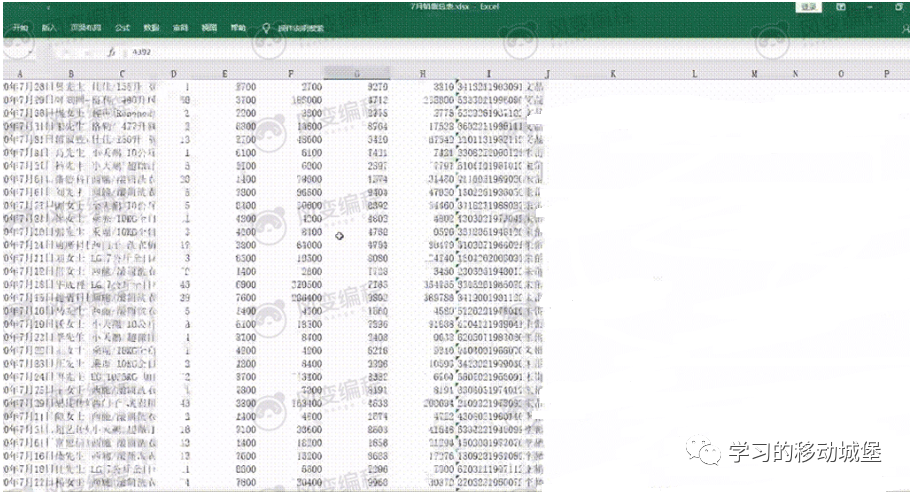Switch to the 页面布局 tab
Viewport: 911px width, 492px height.
coord(85,27)
